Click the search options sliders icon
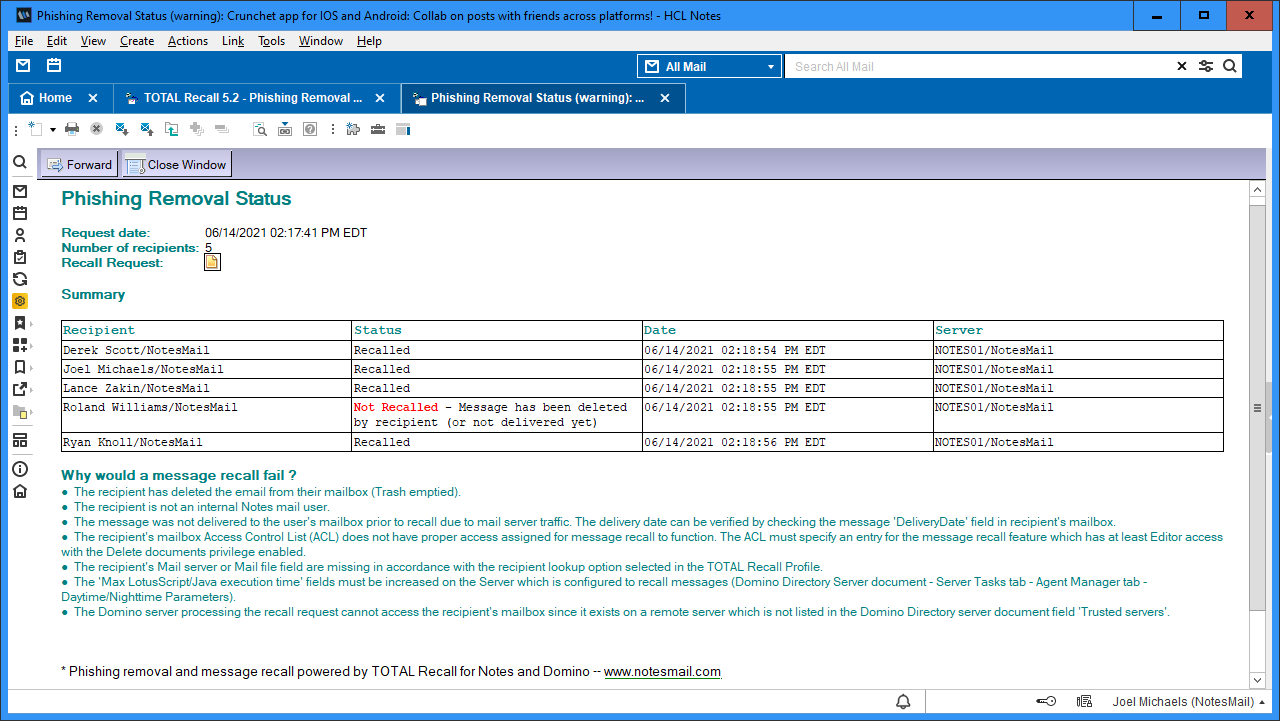The width and height of the screenshot is (1280, 721). point(1206,67)
